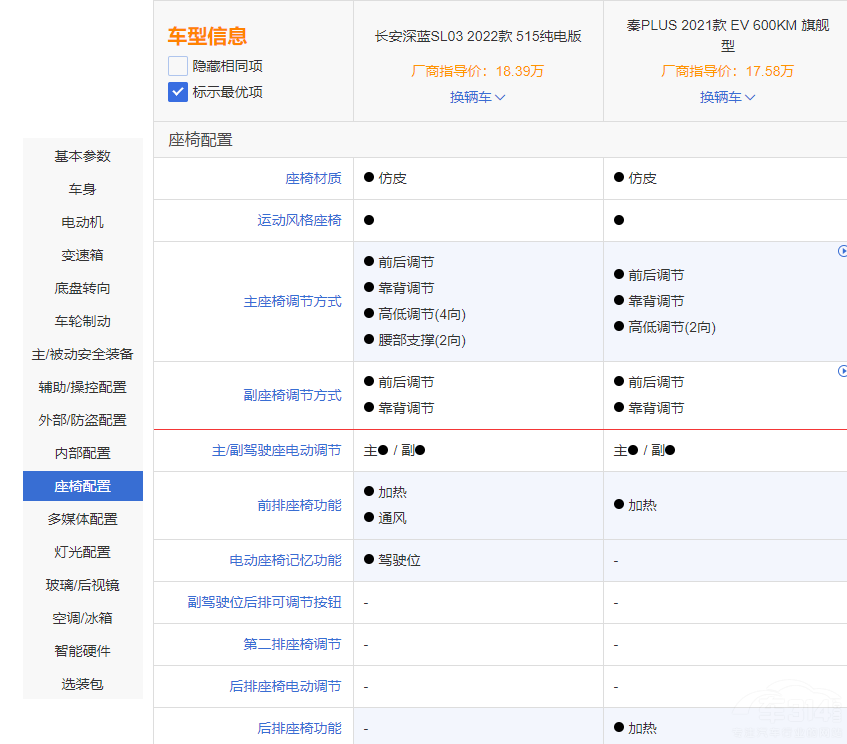Expand 换辆车 dropdown under 秦PLUS
Viewport: 847px width, 744px height.
tap(727, 97)
